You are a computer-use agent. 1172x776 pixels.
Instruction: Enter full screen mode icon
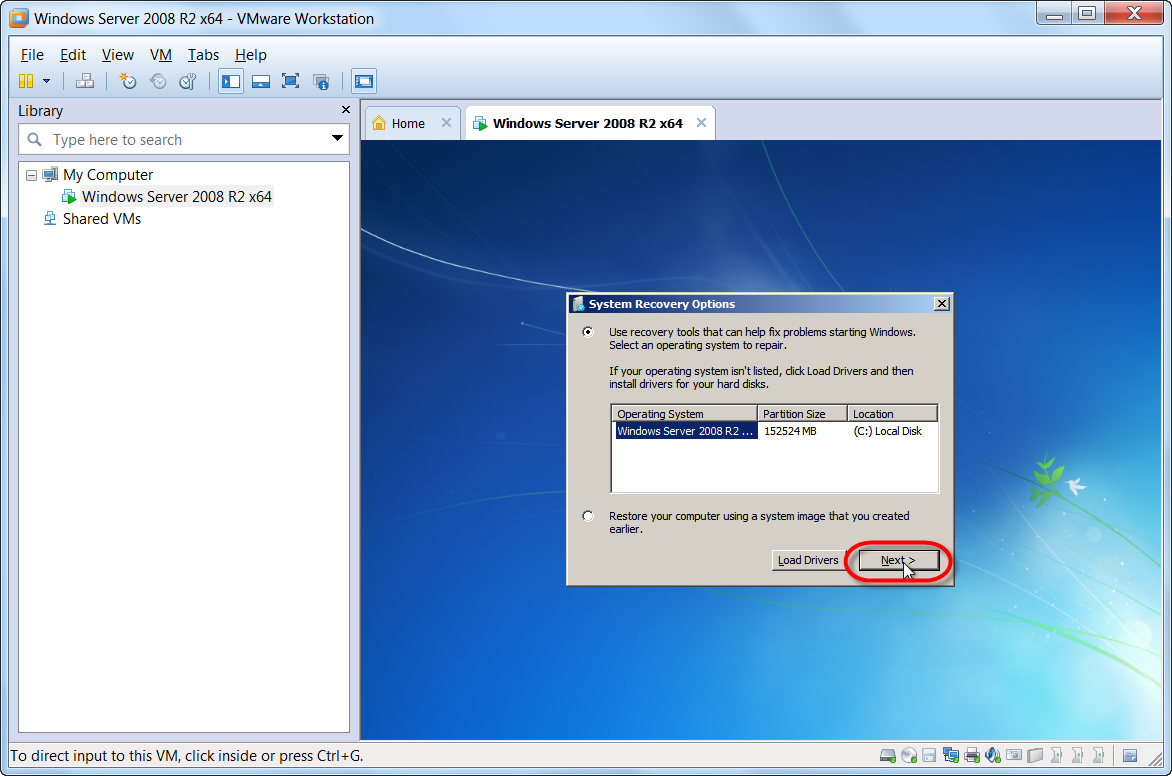pyautogui.click(x=290, y=81)
